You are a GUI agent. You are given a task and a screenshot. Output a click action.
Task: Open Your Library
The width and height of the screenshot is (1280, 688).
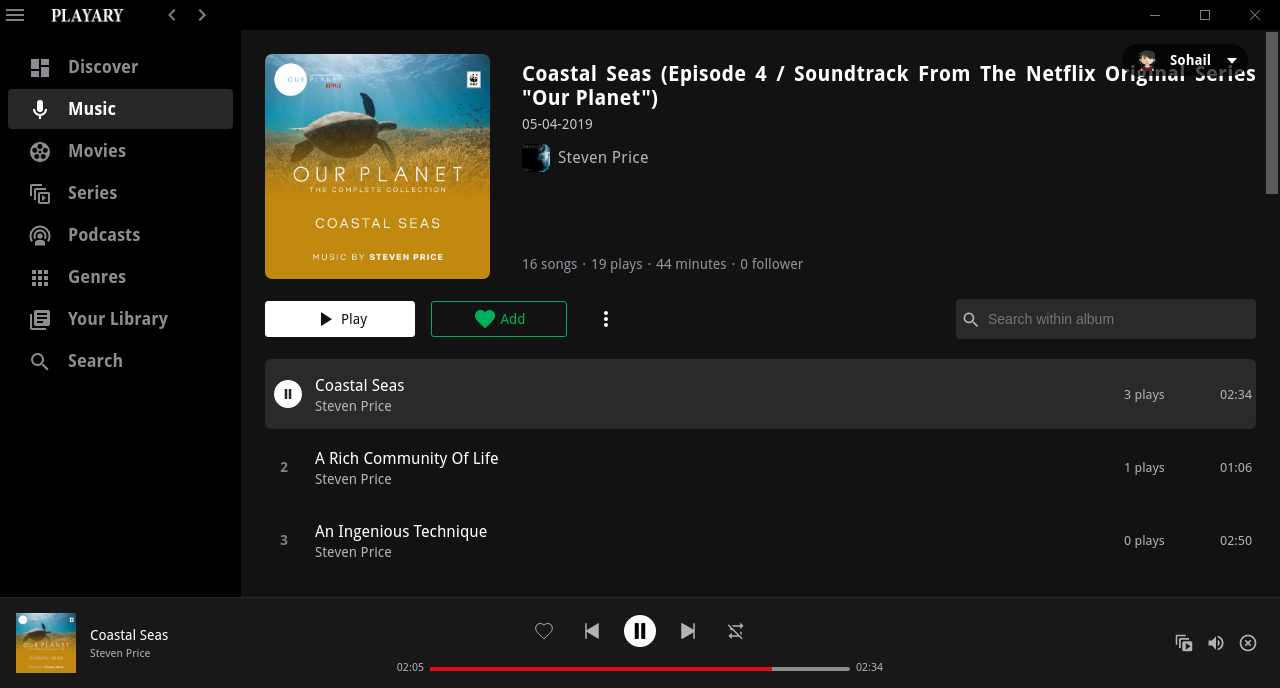pos(117,318)
